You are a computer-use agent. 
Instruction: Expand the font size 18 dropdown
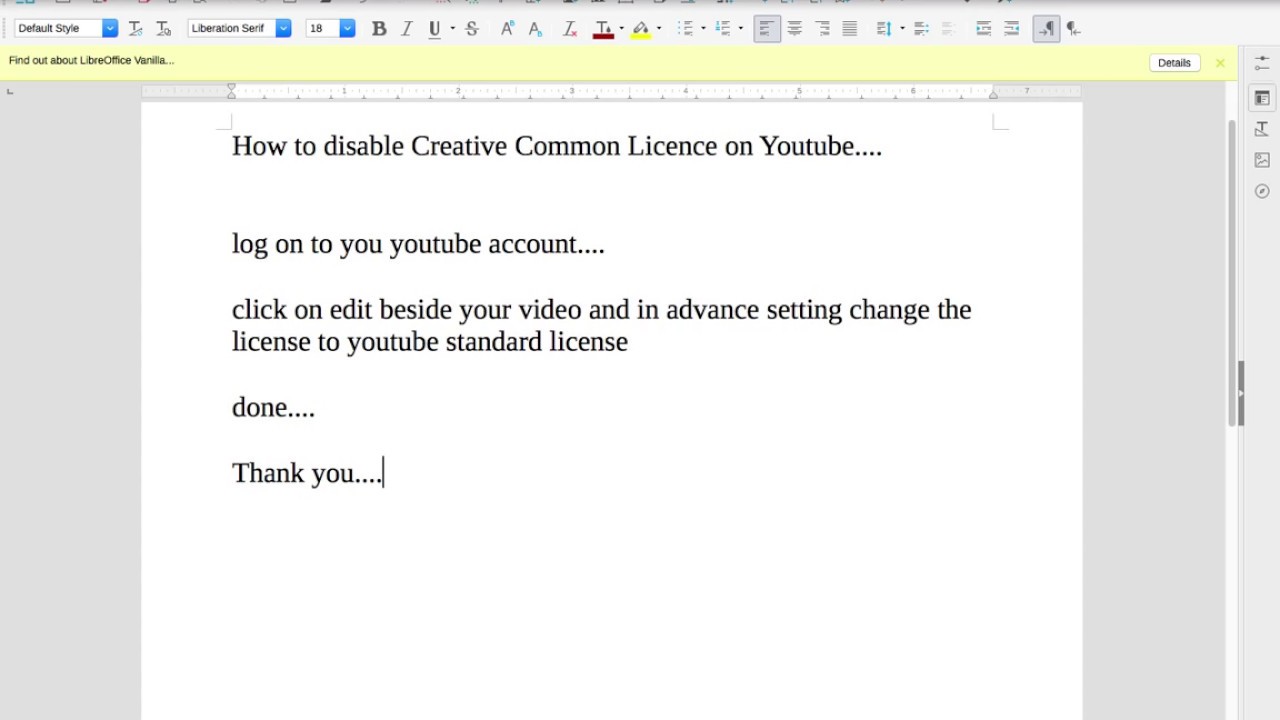(347, 29)
